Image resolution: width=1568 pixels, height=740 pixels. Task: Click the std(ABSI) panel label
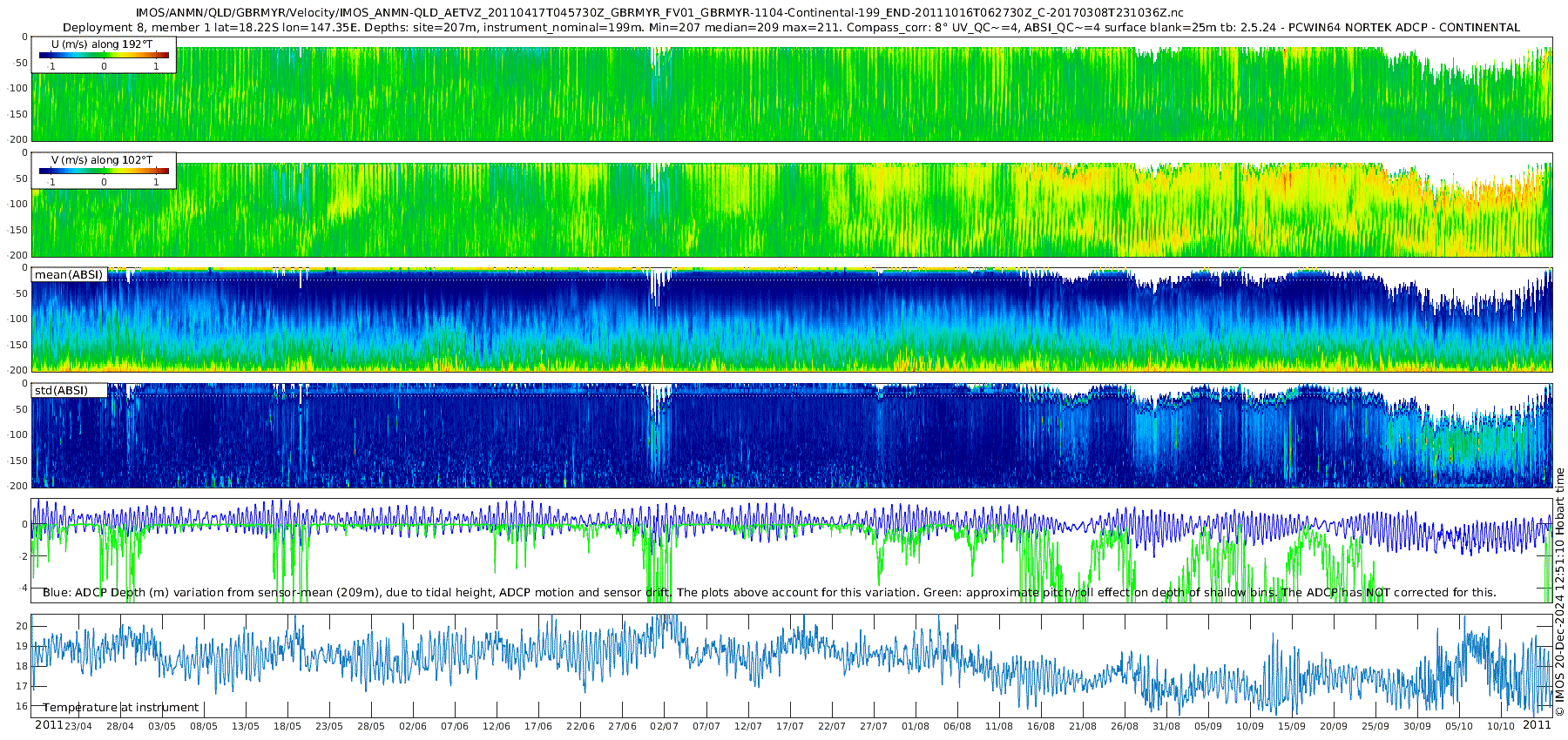coord(61,391)
